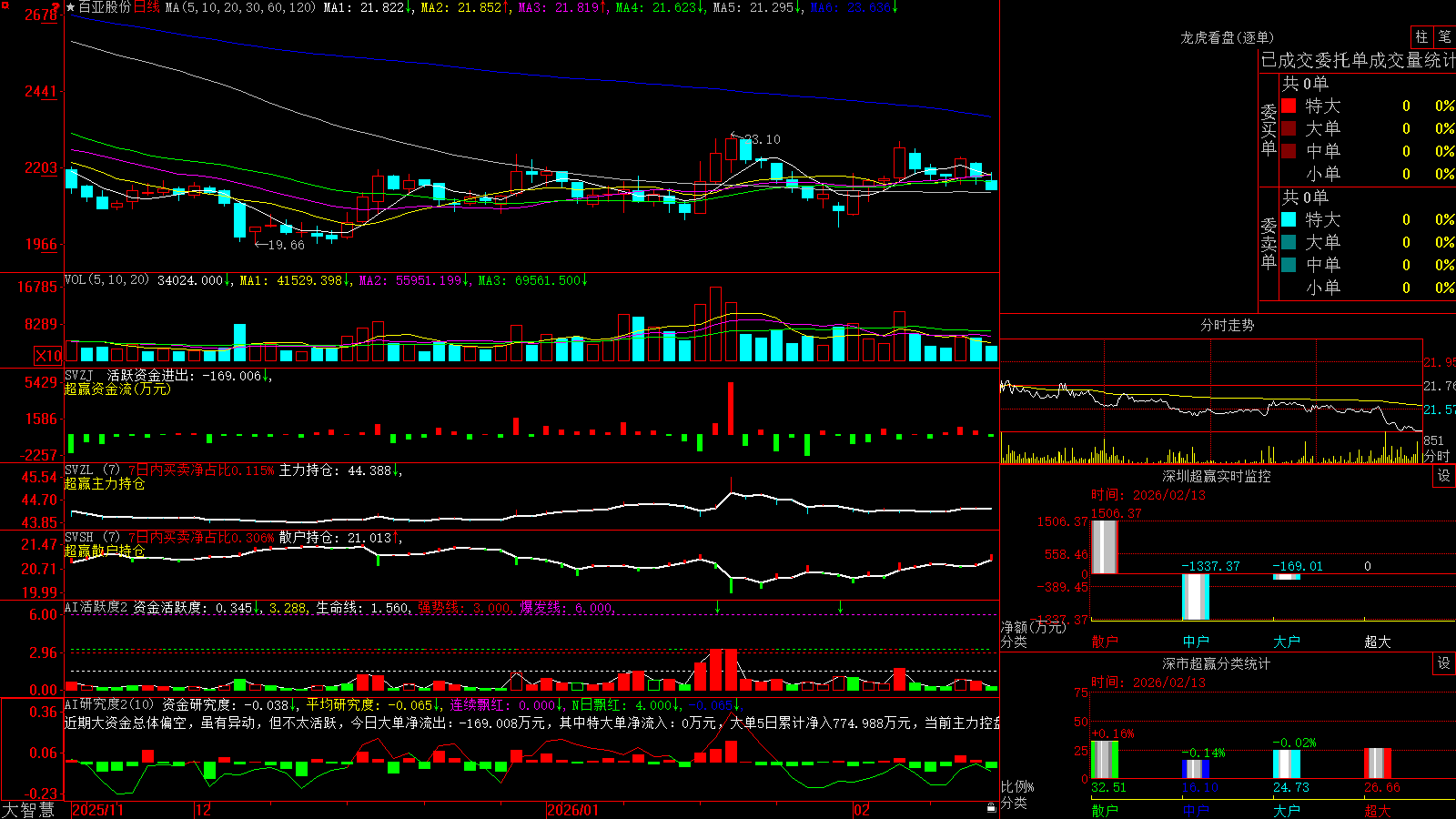This screenshot has width=1456, height=819.
Task: Select the cyan 特大 sell-order swatch
Action: coord(1289,219)
